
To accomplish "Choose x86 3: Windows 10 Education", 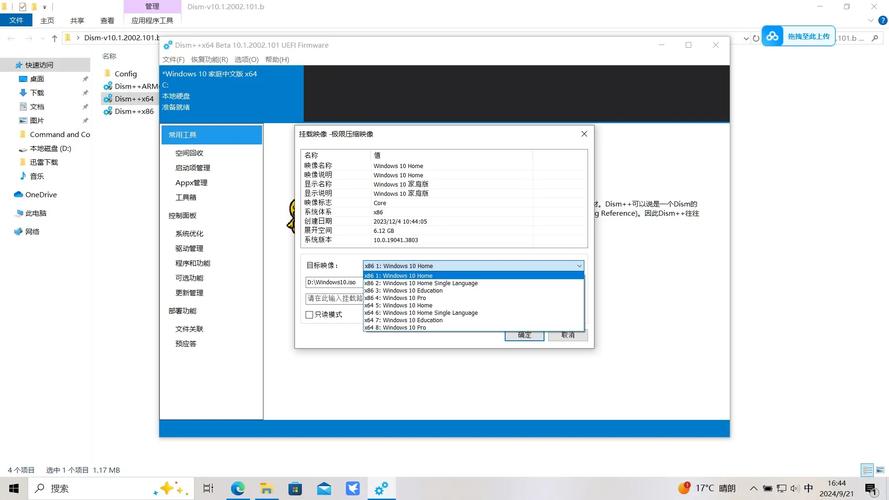I will (473, 290).
